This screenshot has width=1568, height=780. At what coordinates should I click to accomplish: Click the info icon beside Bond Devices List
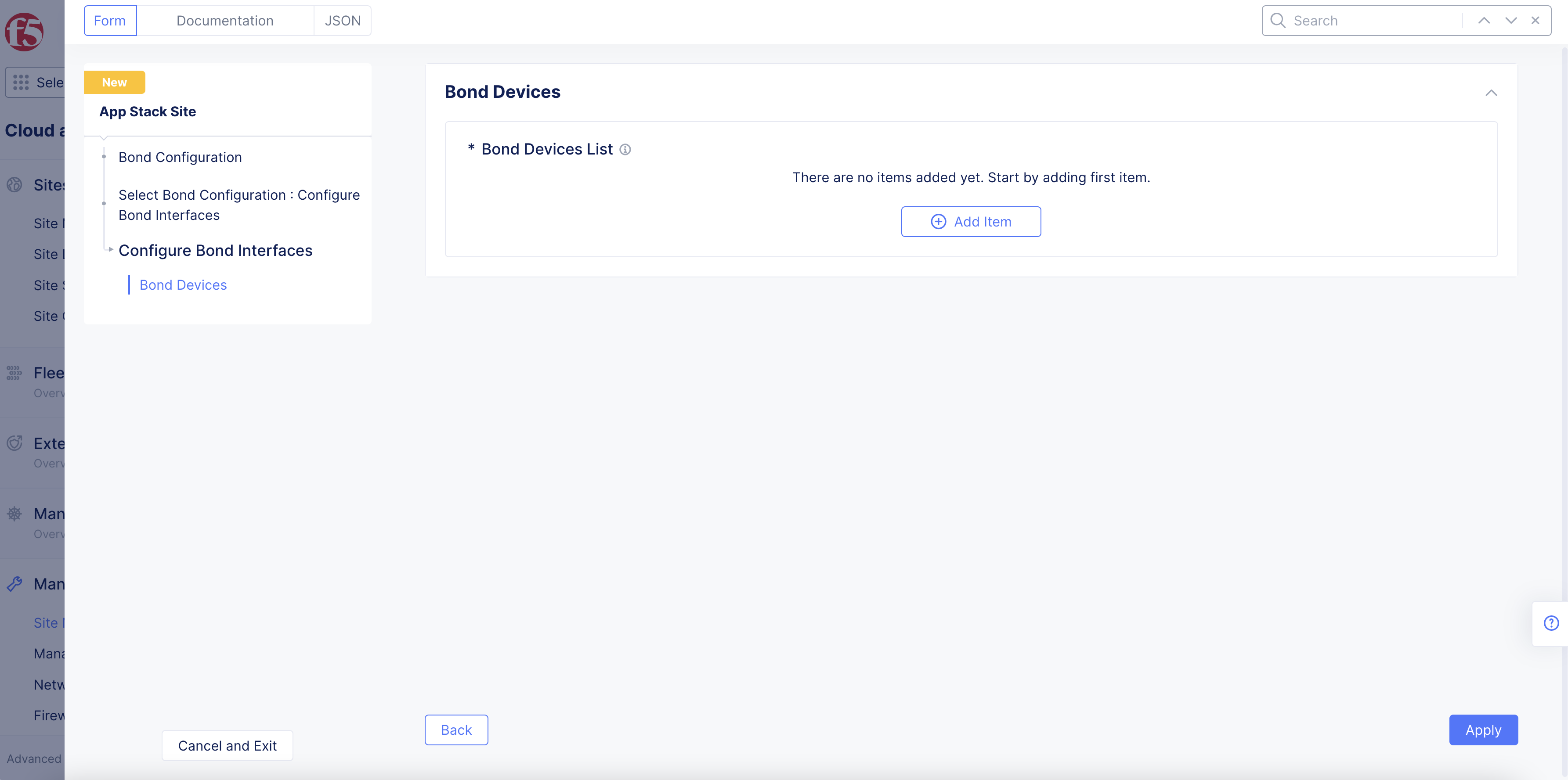tap(625, 150)
